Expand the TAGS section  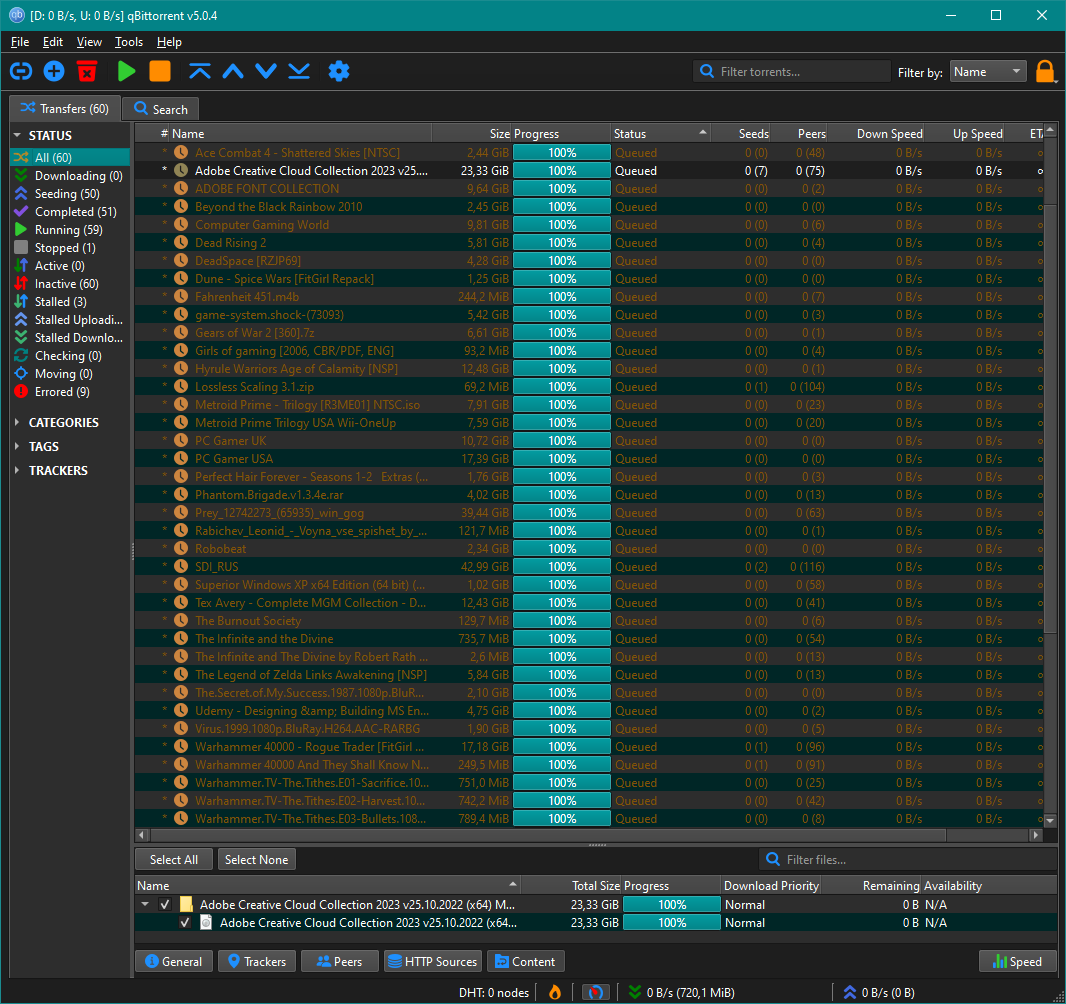coord(17,447)
